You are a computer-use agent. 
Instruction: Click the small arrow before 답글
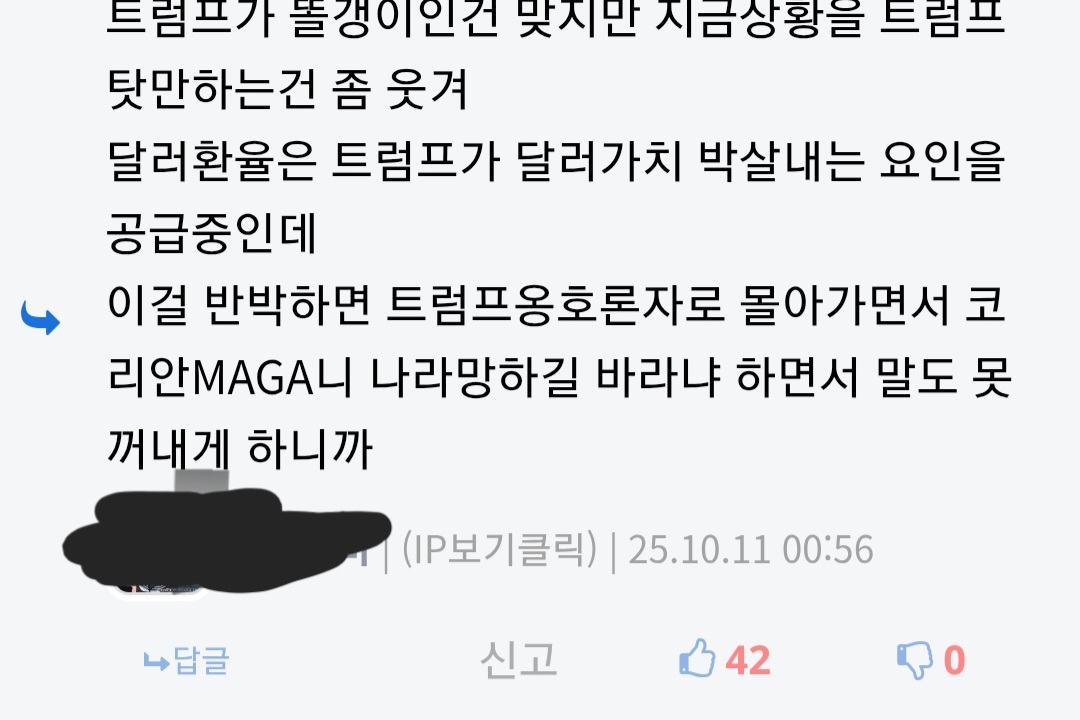coord(156,663)
